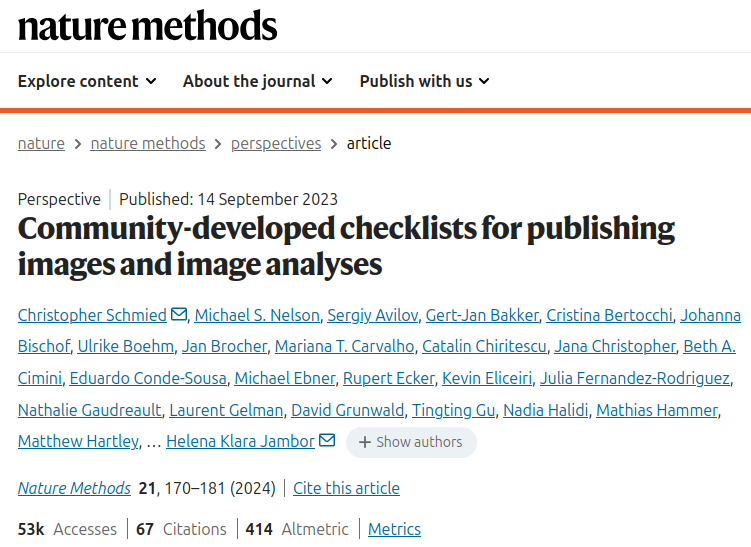Click Cite this article link
Screen dimensions: 751x547
click(x=346, y=488)
